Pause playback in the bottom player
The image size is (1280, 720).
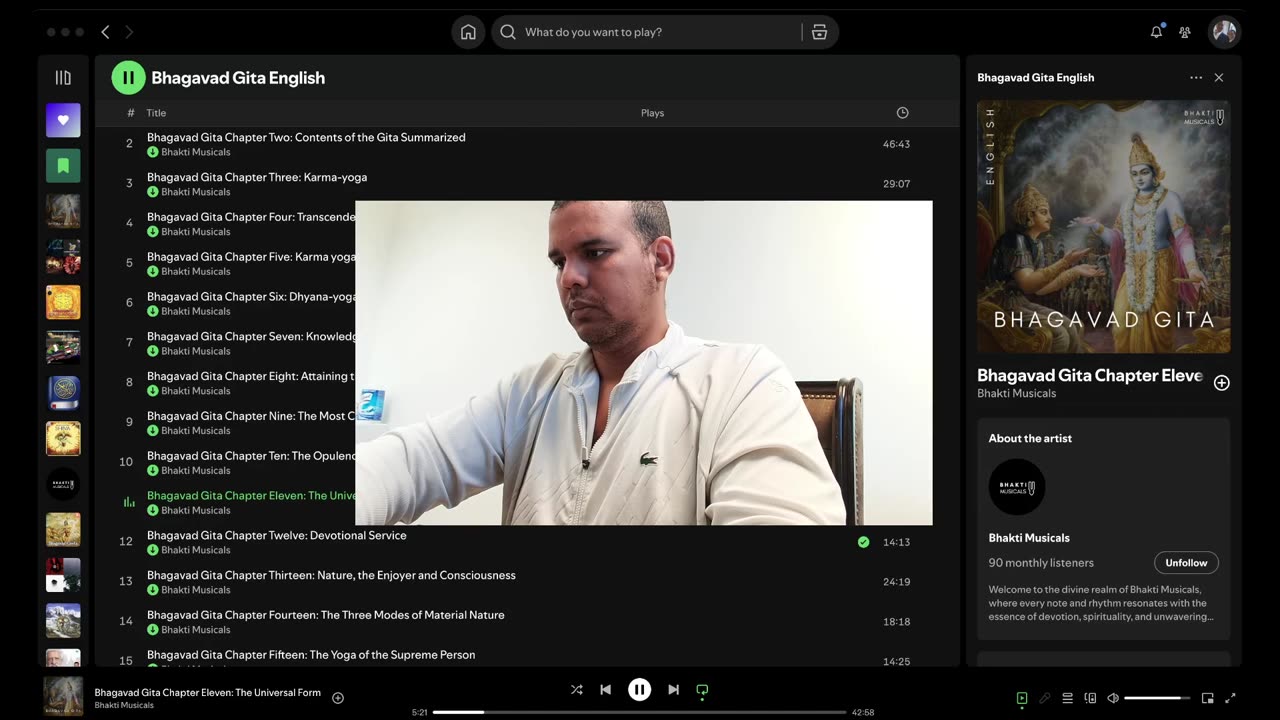[639, 690]
